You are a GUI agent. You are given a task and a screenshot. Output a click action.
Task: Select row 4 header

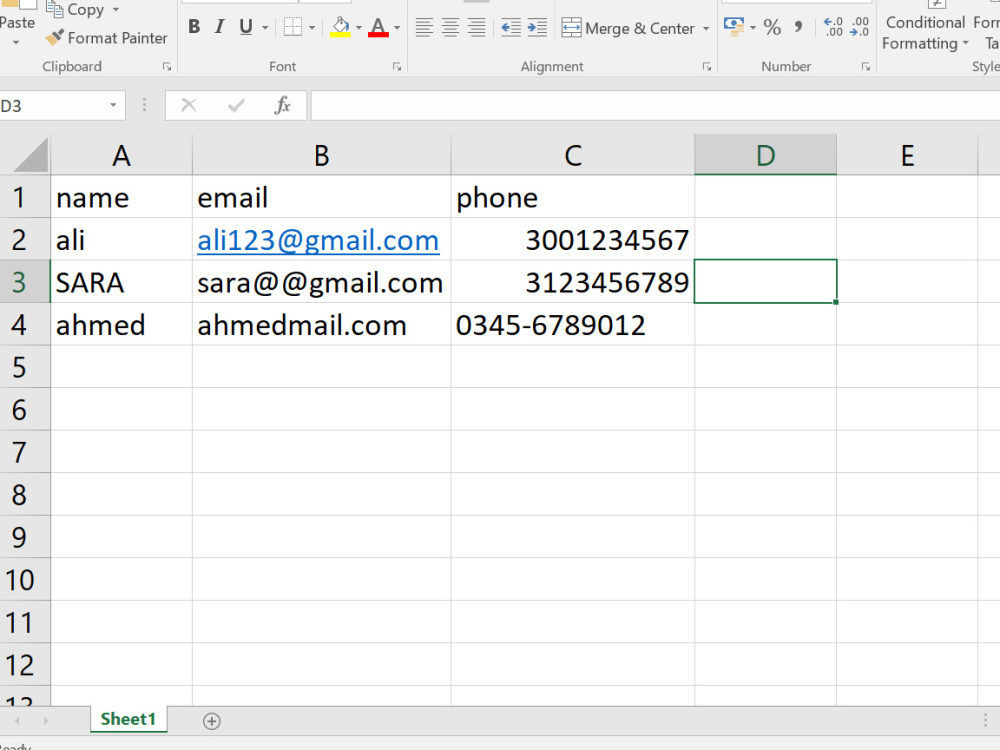25,325
